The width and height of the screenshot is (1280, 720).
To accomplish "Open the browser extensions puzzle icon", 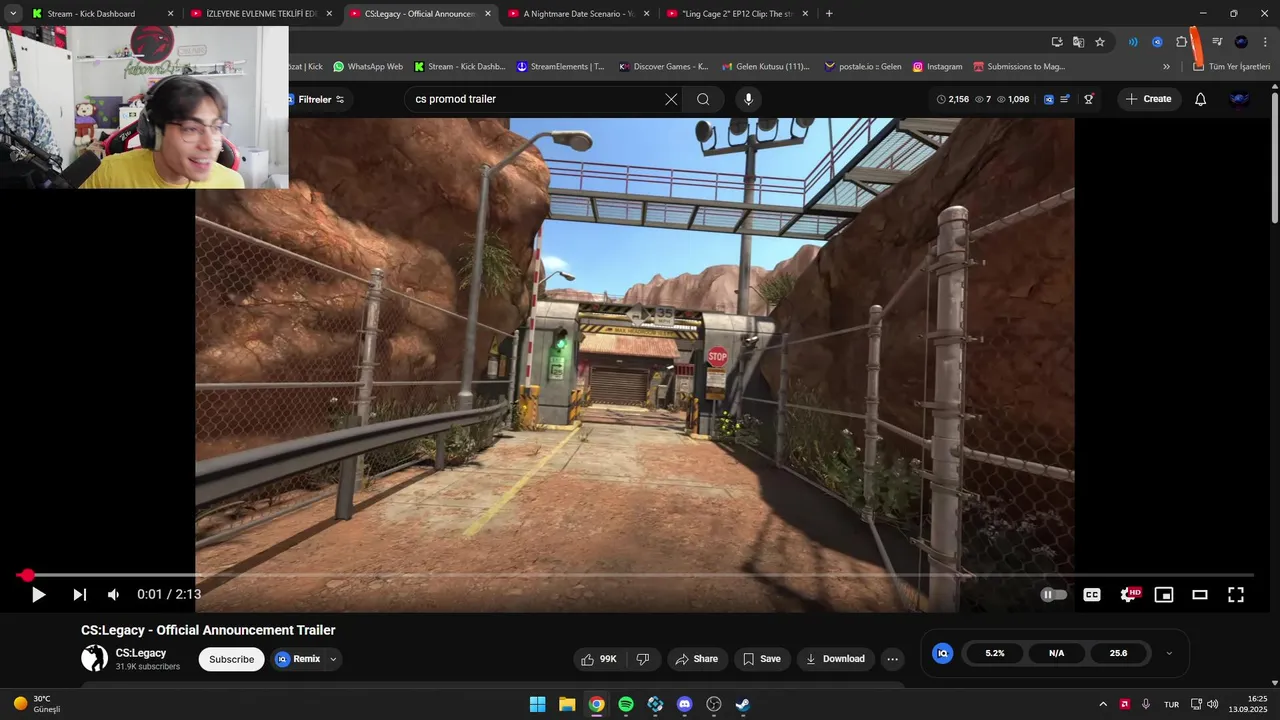I will pos(1181,42).
